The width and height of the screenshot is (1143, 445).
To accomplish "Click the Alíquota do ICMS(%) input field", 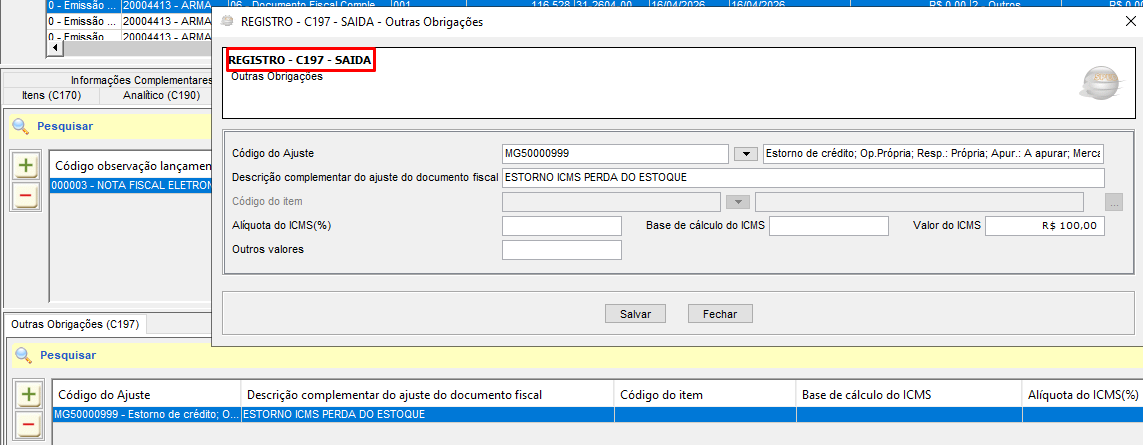I will [561, 226].
